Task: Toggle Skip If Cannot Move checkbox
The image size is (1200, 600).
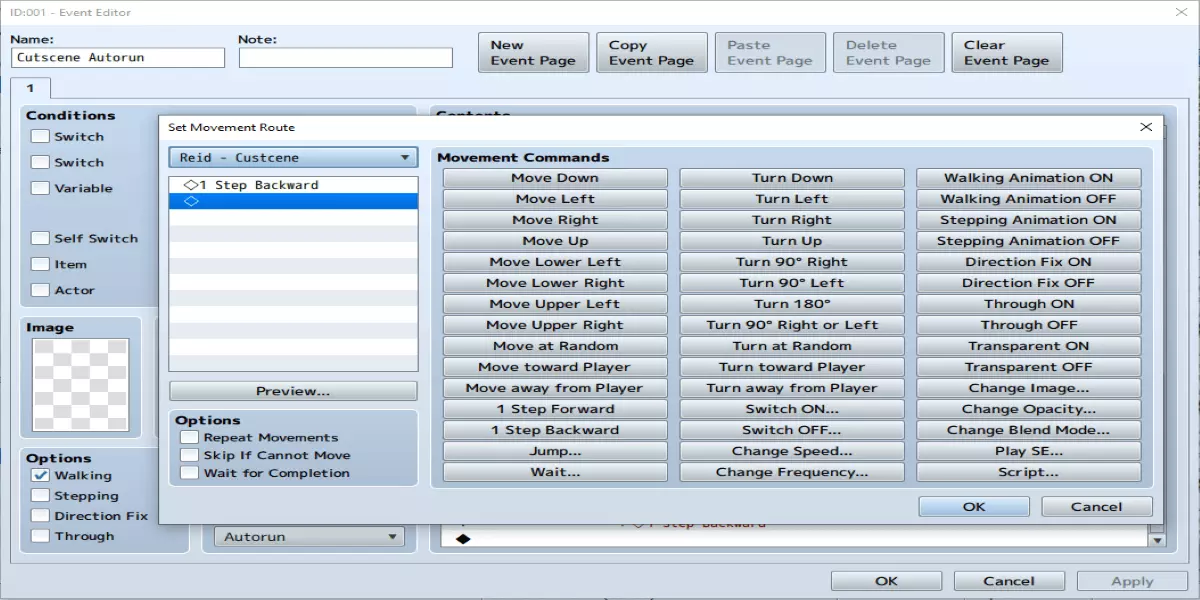Action: point(190,455)
